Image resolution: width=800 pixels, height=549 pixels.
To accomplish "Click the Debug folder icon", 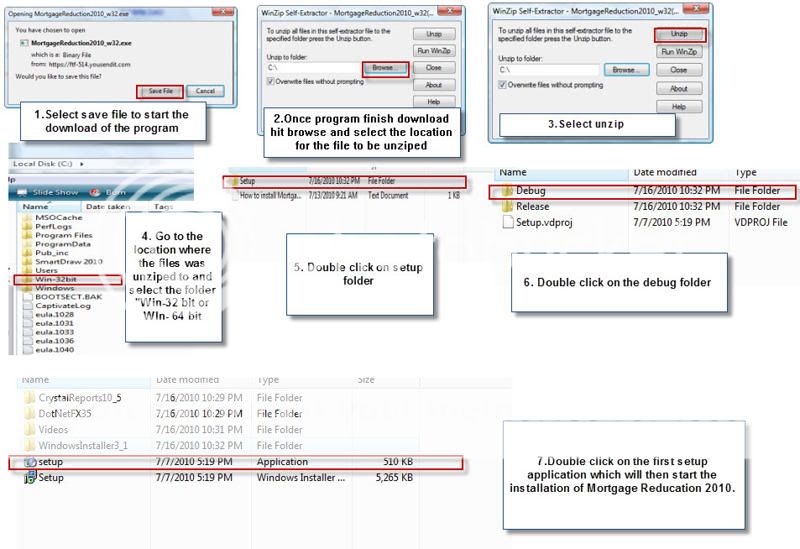I will [x=507, y=191].
